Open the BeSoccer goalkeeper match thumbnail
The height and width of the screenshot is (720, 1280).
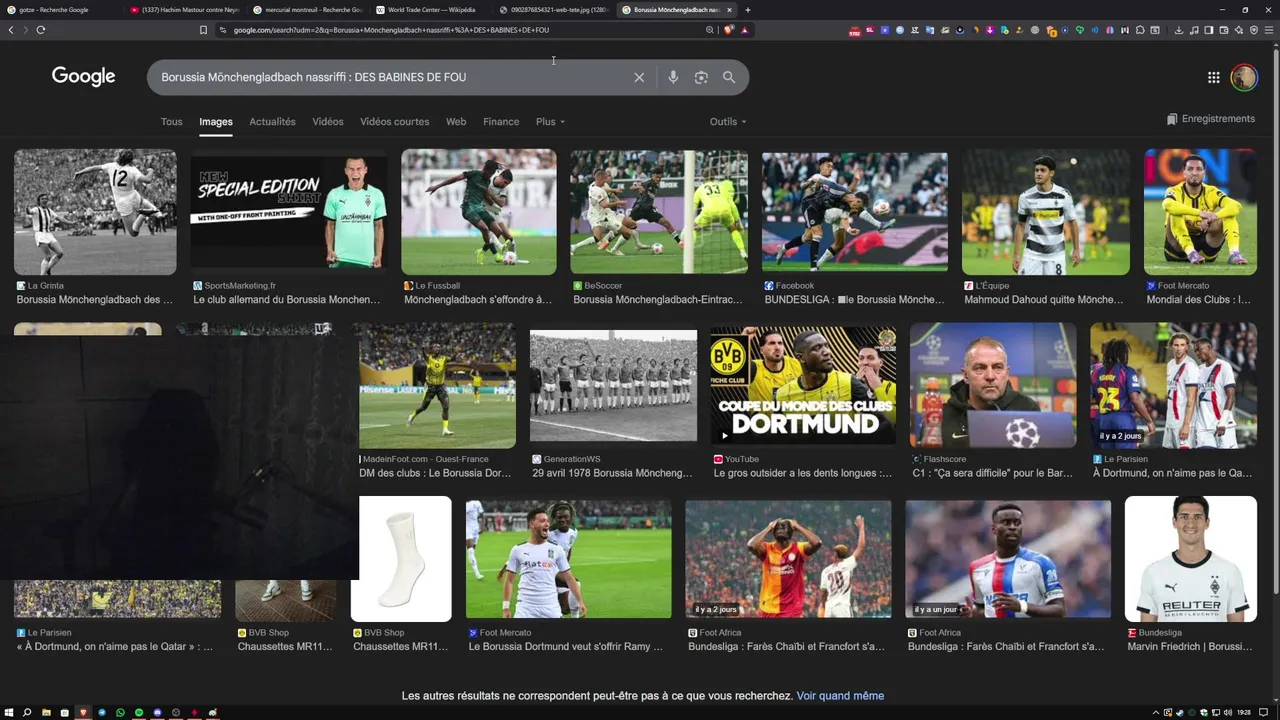[x=659, y=212]
